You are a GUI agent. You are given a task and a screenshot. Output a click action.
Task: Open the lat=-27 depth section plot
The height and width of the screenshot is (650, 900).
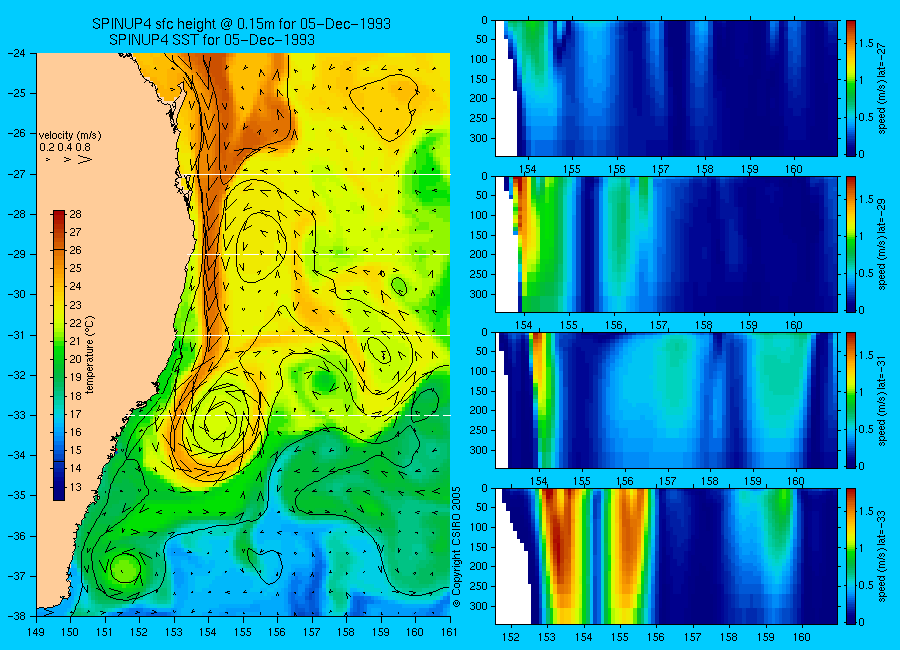[666, 88]
